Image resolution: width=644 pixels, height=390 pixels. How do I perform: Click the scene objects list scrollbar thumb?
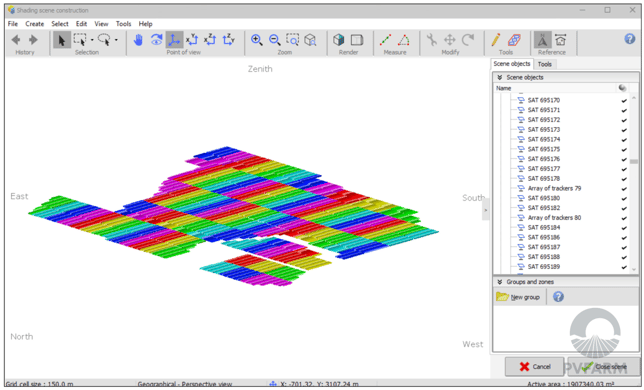[x=634, y=161]
